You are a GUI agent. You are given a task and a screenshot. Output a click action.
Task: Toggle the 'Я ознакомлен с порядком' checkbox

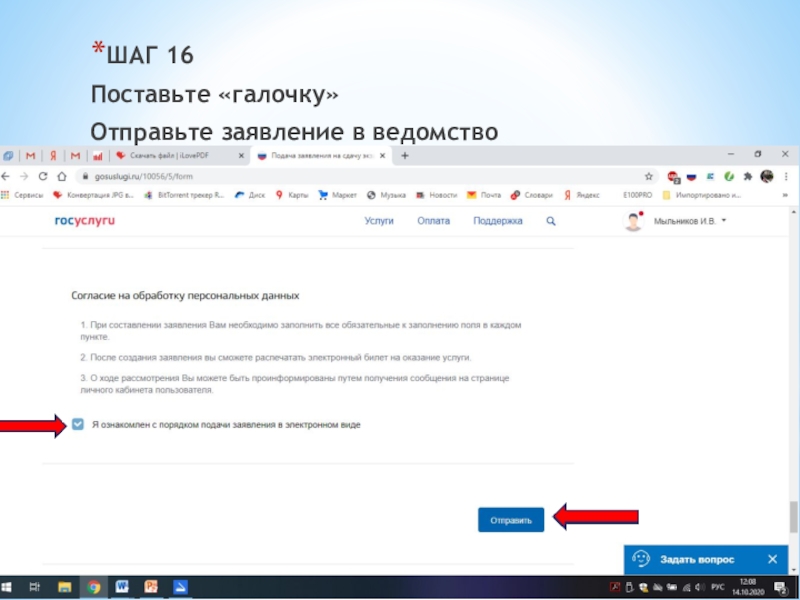pos(78,425)
